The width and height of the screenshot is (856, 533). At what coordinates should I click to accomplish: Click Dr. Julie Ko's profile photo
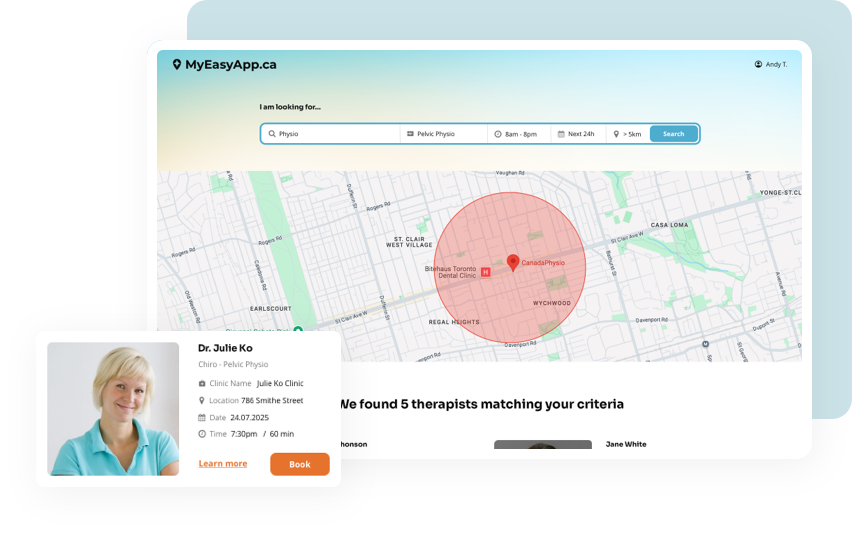coord(113,409)
